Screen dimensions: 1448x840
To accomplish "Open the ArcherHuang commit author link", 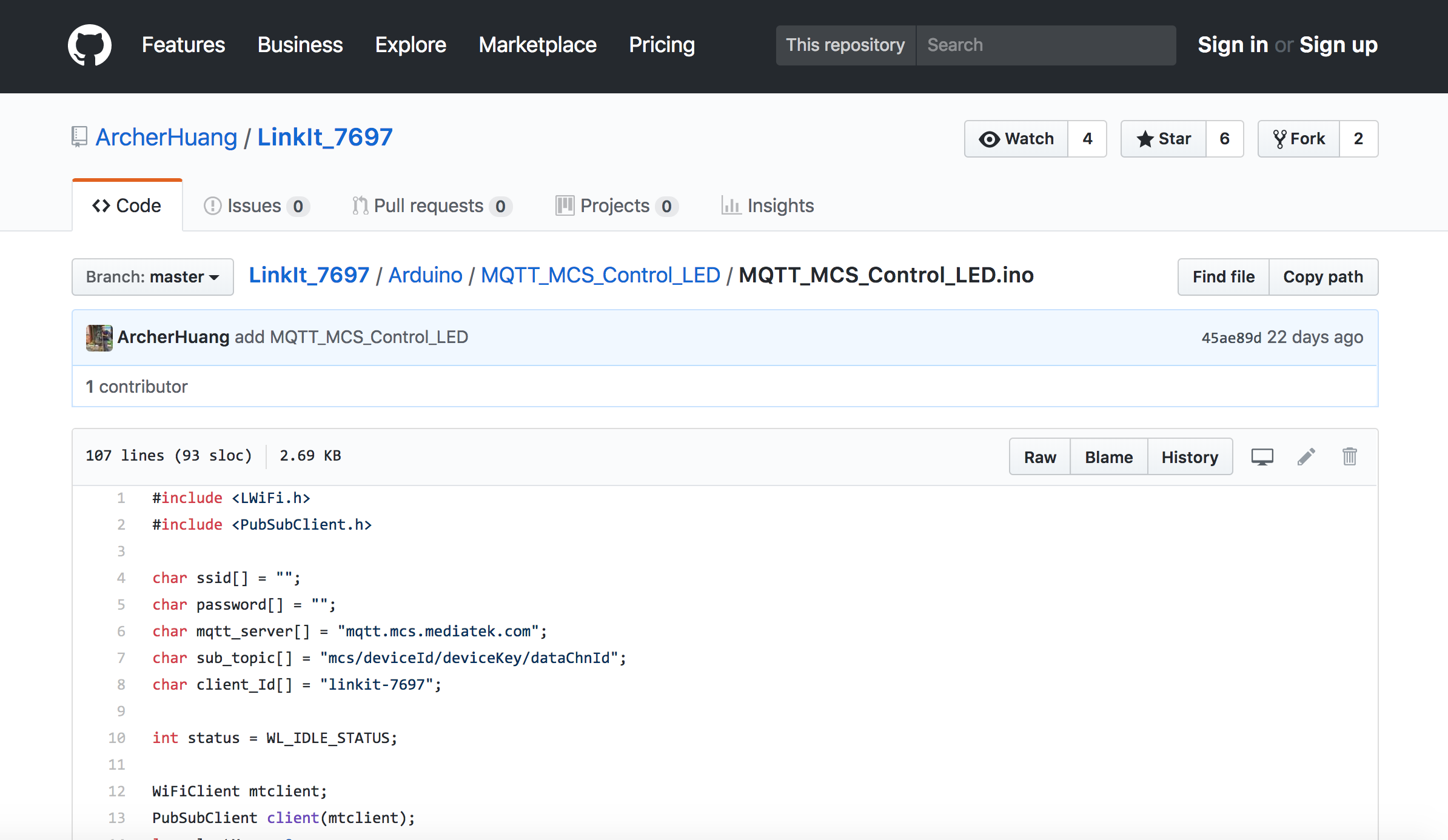I will 173,338.
